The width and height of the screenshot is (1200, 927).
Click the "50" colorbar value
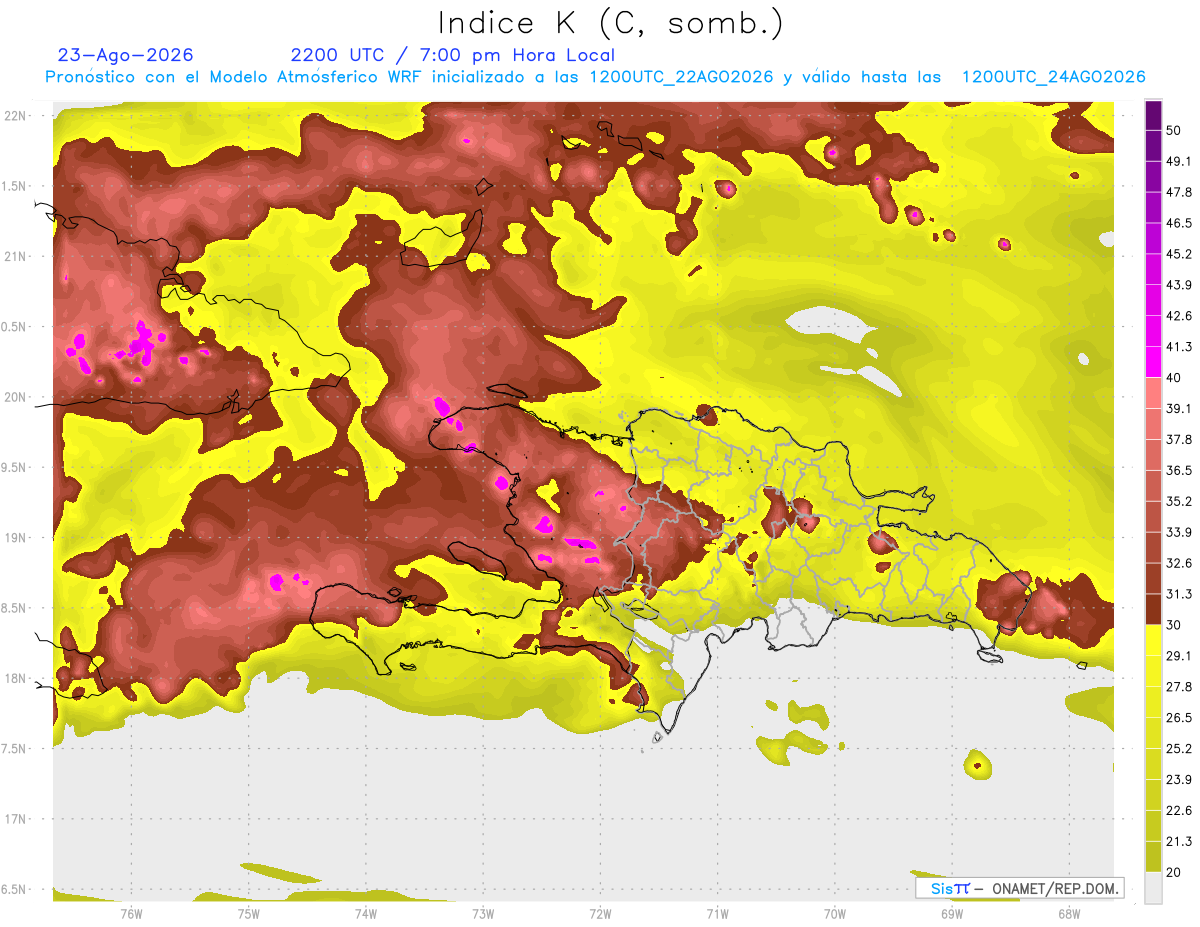(x=1174, y=130)
